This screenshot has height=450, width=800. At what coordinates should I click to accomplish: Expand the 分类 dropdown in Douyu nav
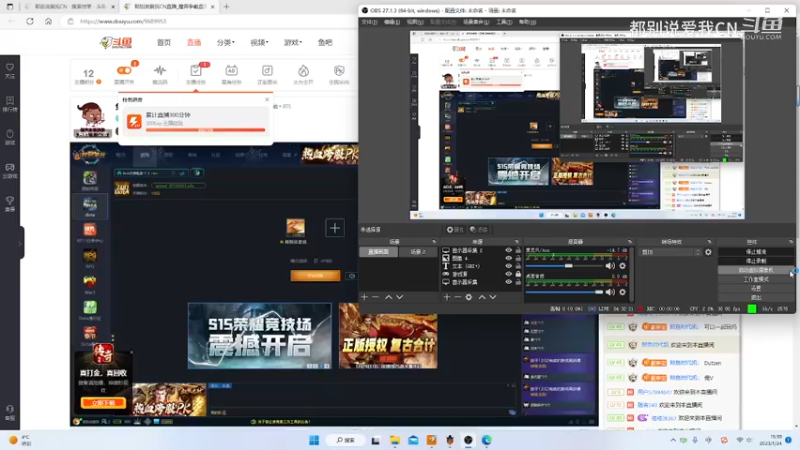[x=226, y=42]
